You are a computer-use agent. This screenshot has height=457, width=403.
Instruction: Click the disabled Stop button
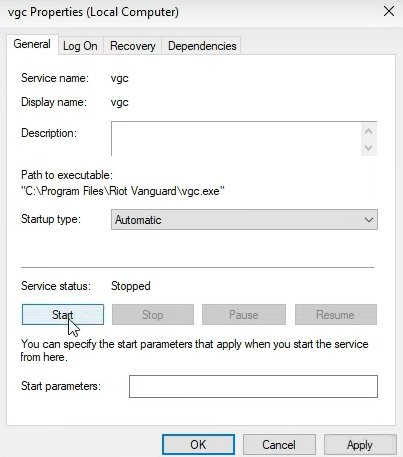153,315
